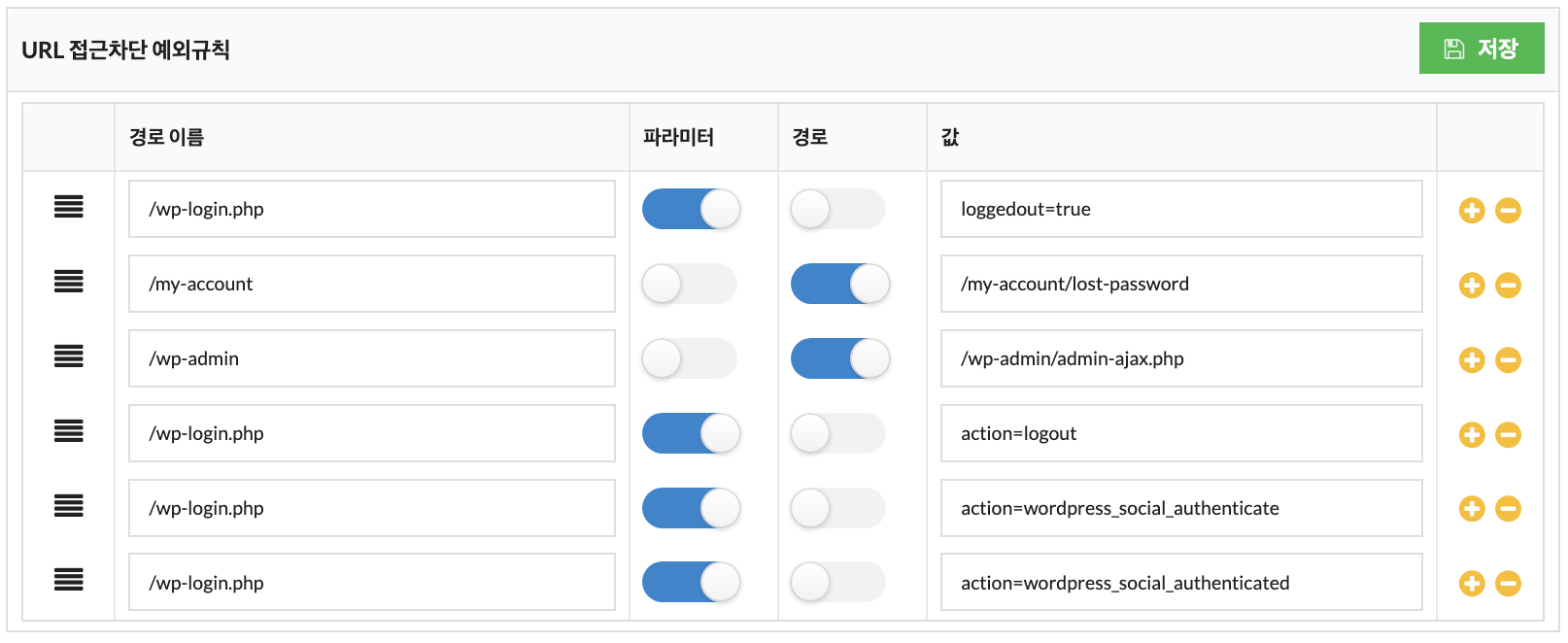The image size is (1568, 643).
Task: Toggle 파라미터 on social_authenticate row (not authenticated)
Action: (x=691, y=508)
